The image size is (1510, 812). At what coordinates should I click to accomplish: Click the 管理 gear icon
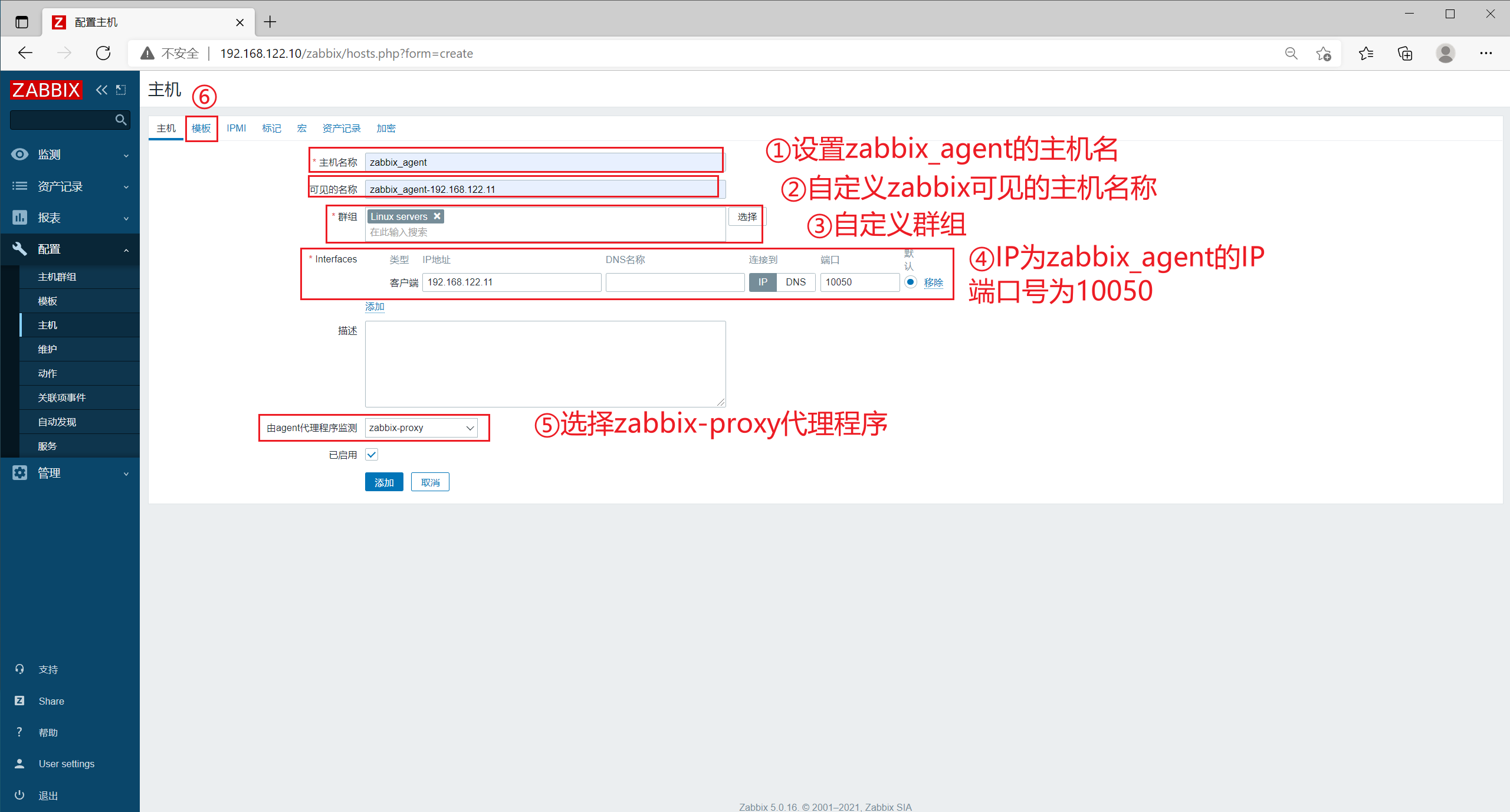19,473
